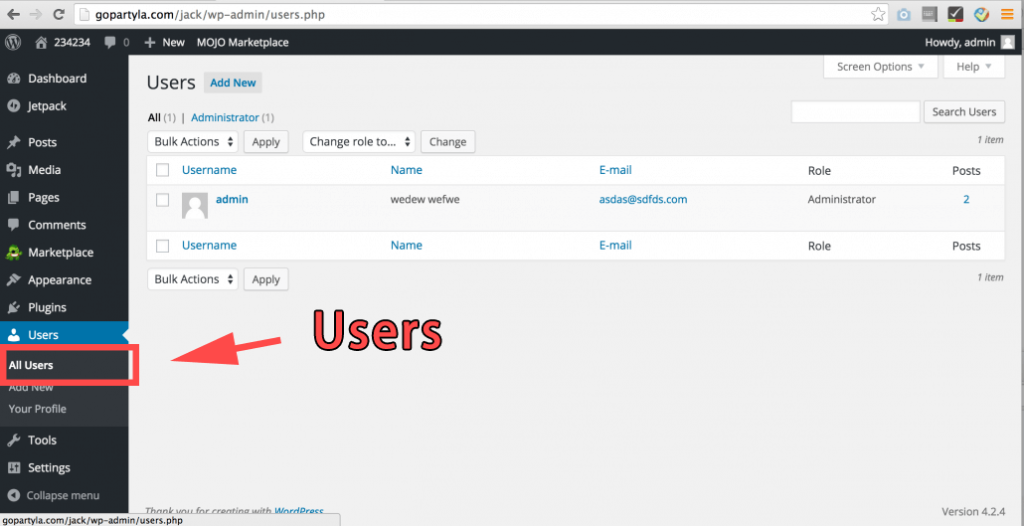Viewport: 1024px width, 526px height.
Task: Click the admin avatar in top bar
Action: coord(1008,42)
